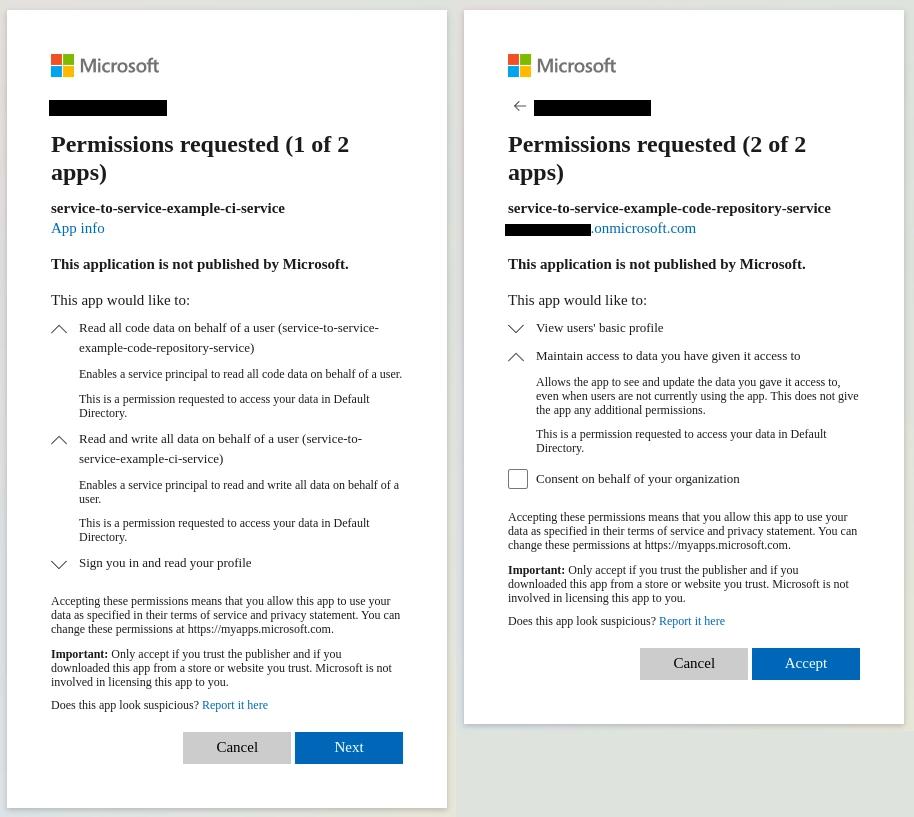Collapse 'Read and write all data' permission

click(x=60, y=440)
